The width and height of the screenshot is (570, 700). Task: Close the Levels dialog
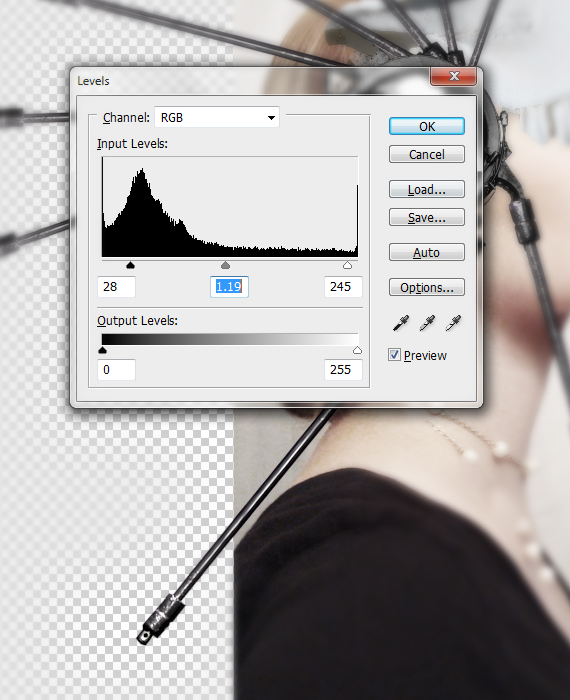pos(454,76)
